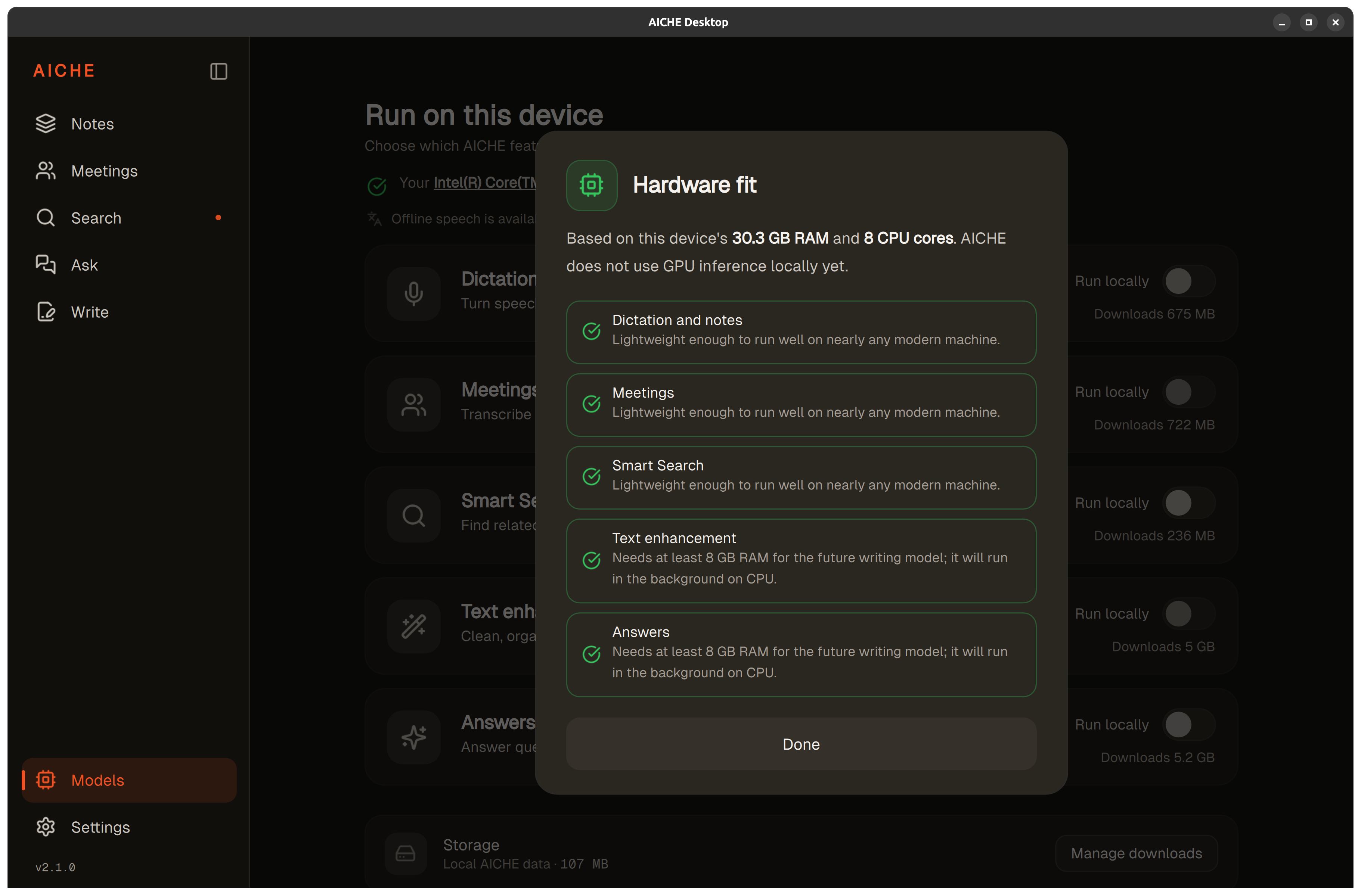The height and width of the screenshot is (896, 1361).
Task: Click the Hardware fit chip icon in dialog
Action: [591, 185]
